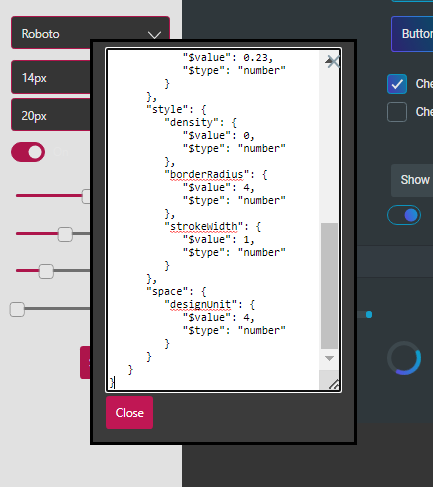Click the second slider thumb
Image resolution: width=433 pixels, height=487 pixels.
[x=65, y=234]
